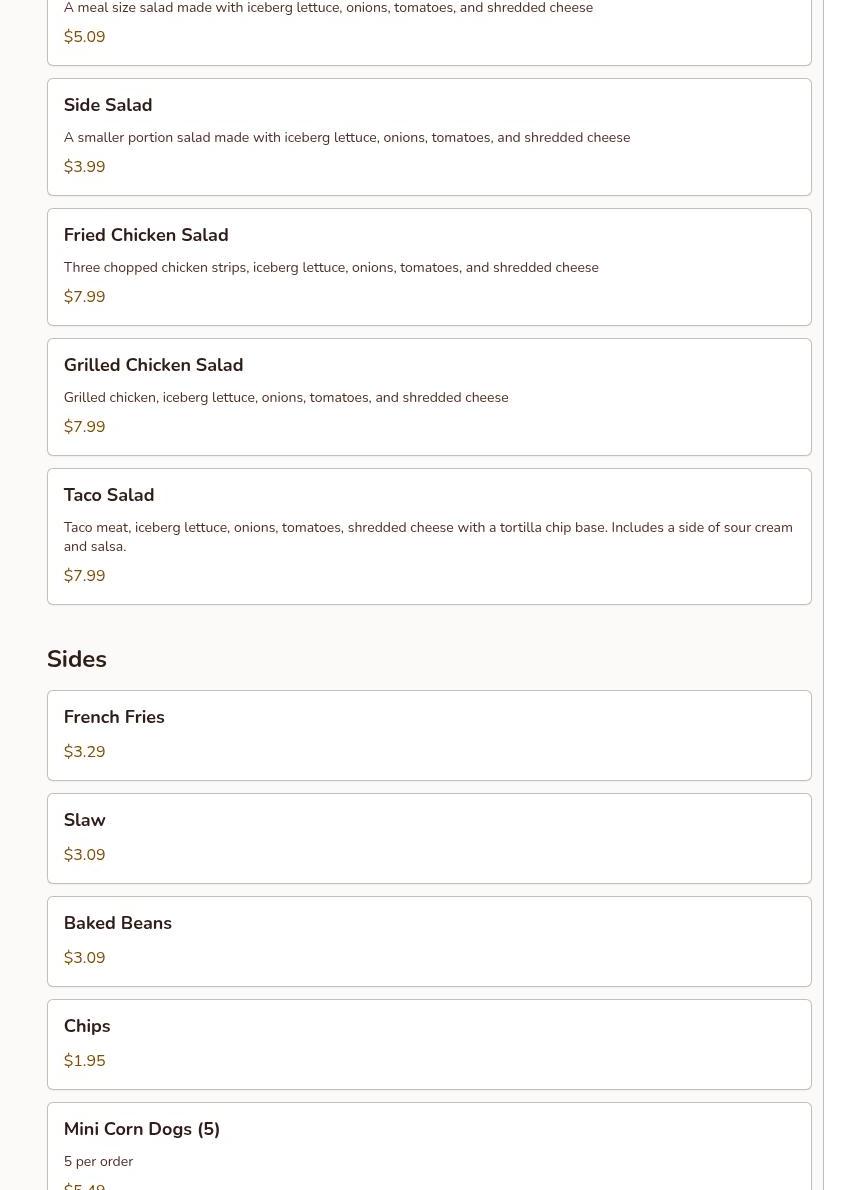Click the Fried Chicken Salad $7.99 price
This screenshot has width=844, height=1190.
click(x=85, y=297)
